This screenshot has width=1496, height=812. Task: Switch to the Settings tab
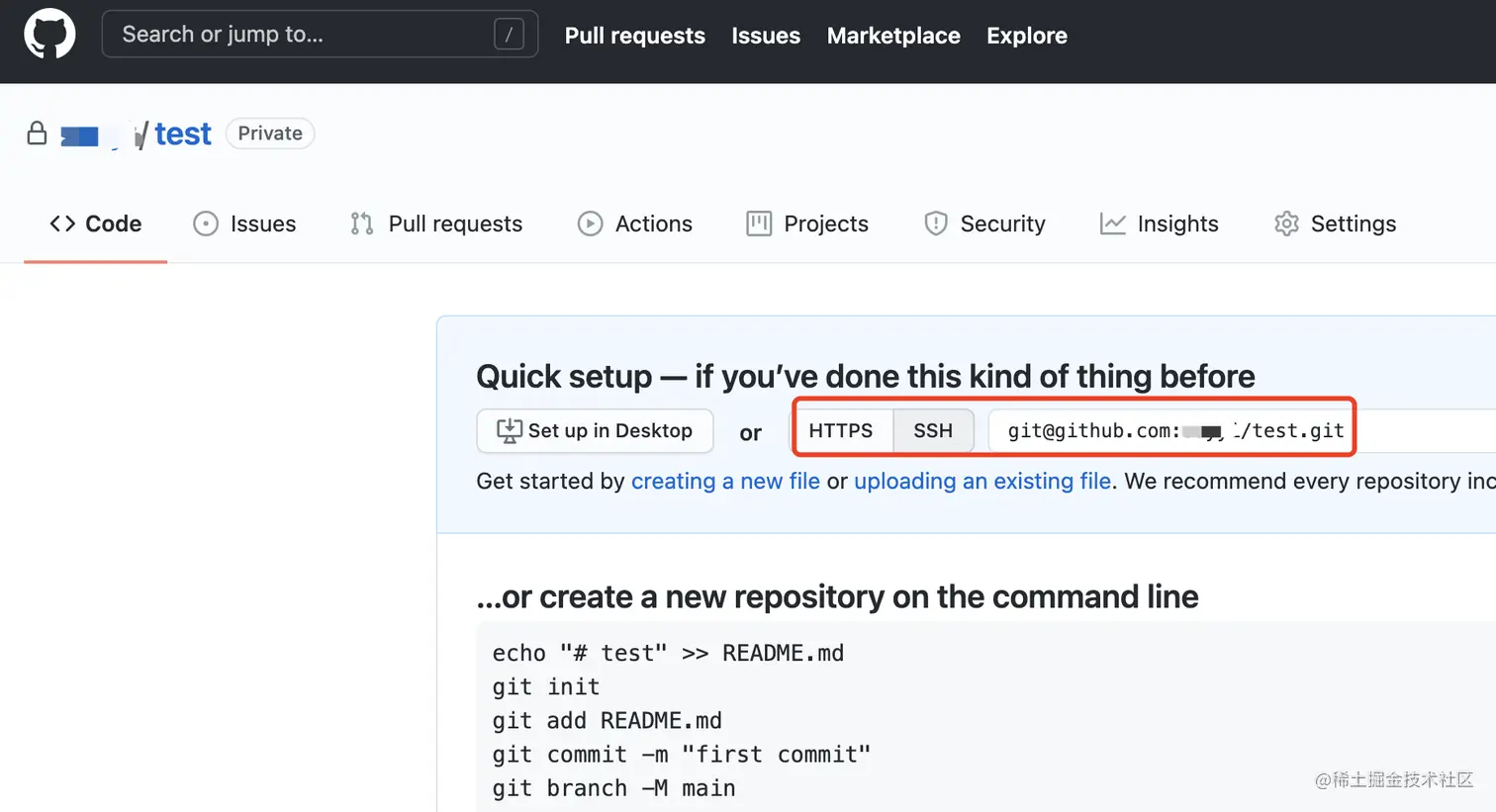pos(1335,224)
